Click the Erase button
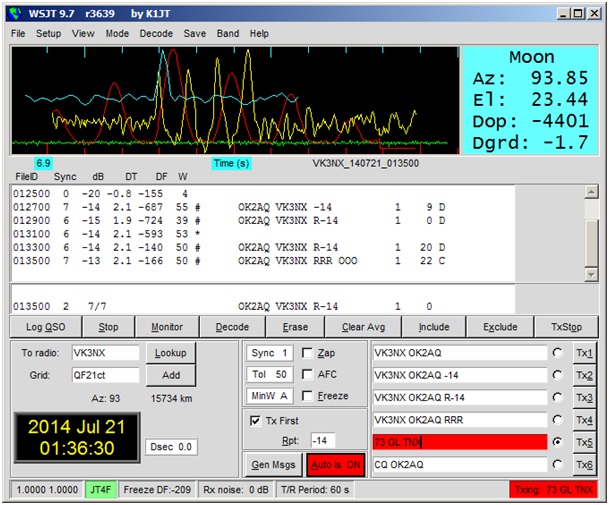This screenshot has width=609, height=505. click(295, 327)
